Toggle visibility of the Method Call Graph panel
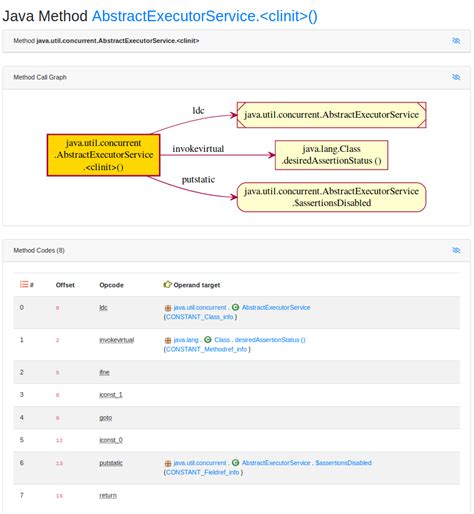This screenshot has height=514, width=474. (x=456, y=77)
